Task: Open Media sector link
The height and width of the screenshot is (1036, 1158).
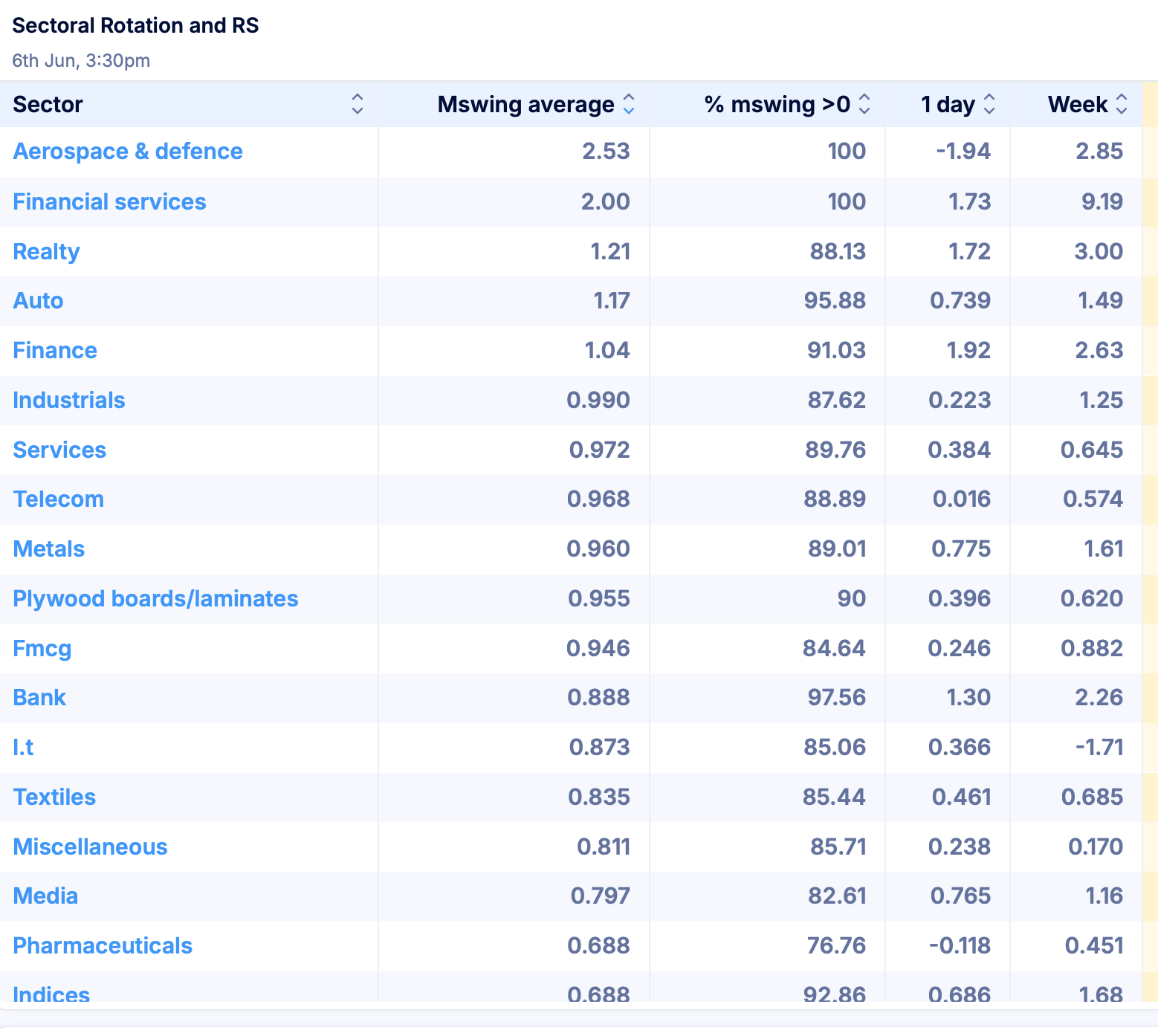Action: 45,896
